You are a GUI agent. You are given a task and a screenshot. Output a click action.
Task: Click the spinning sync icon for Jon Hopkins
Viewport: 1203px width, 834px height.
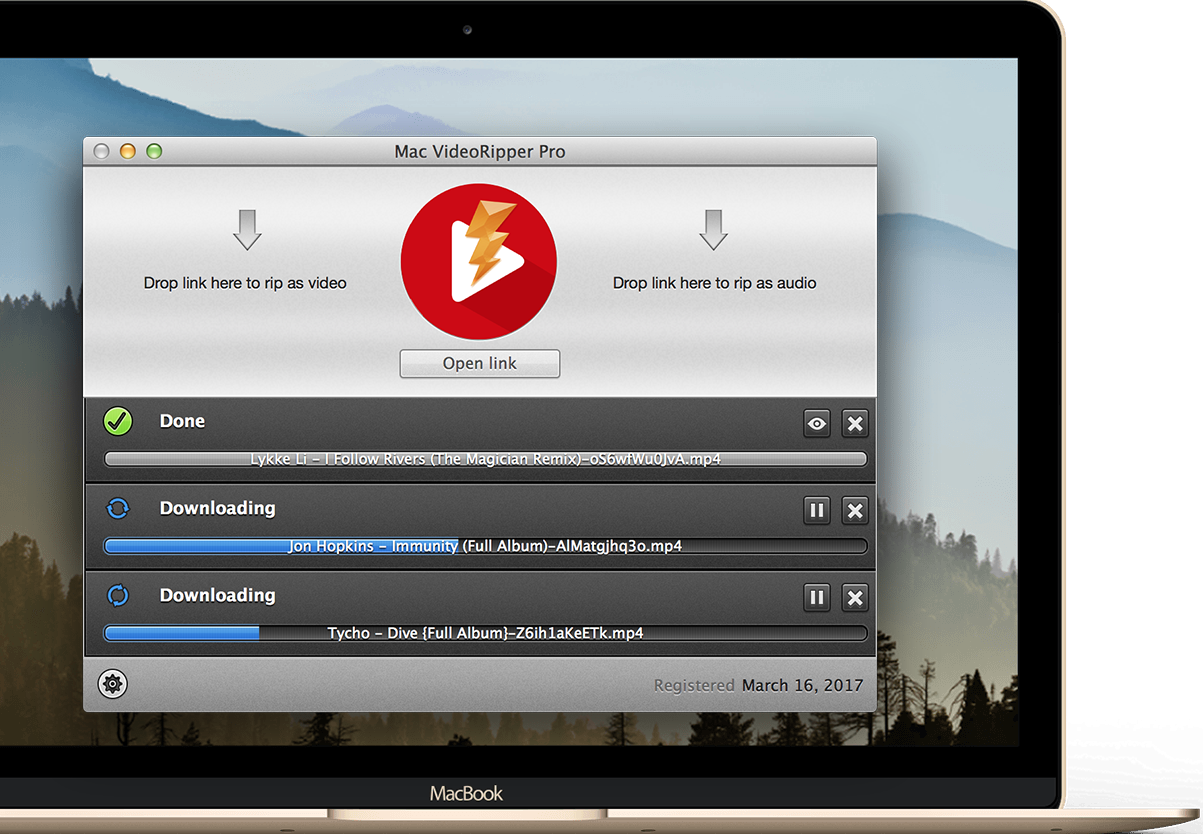coord(118,509)
